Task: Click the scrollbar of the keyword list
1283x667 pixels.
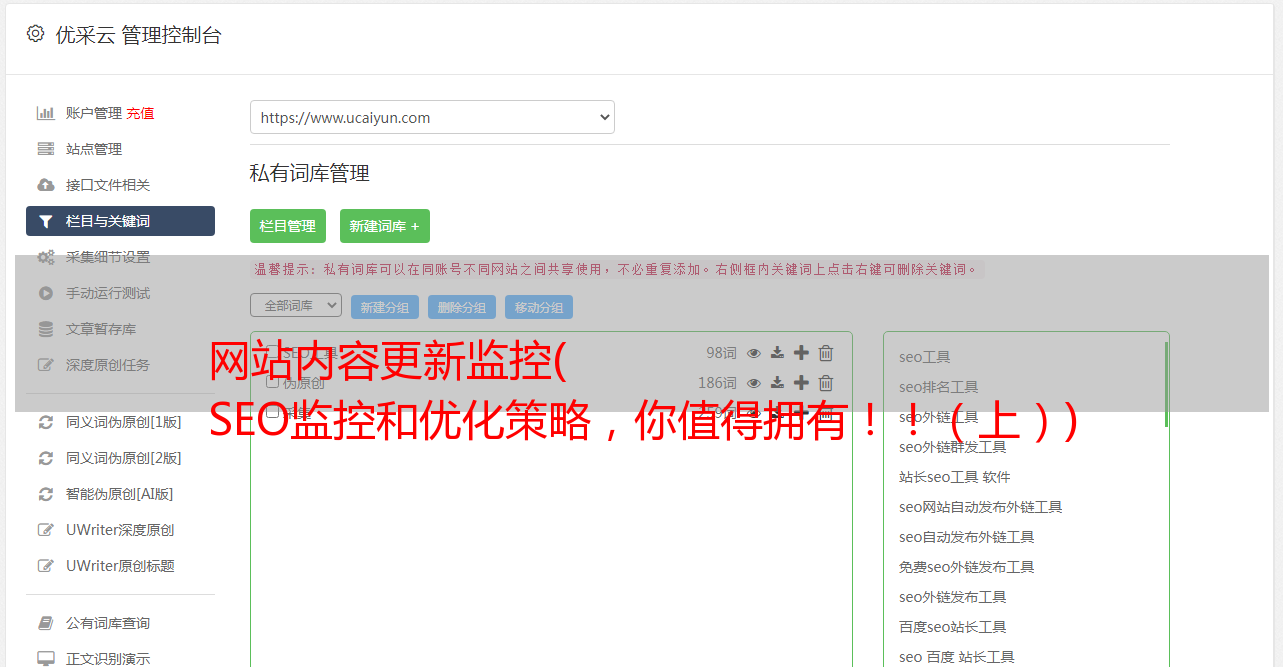Action: point(1166,385)
